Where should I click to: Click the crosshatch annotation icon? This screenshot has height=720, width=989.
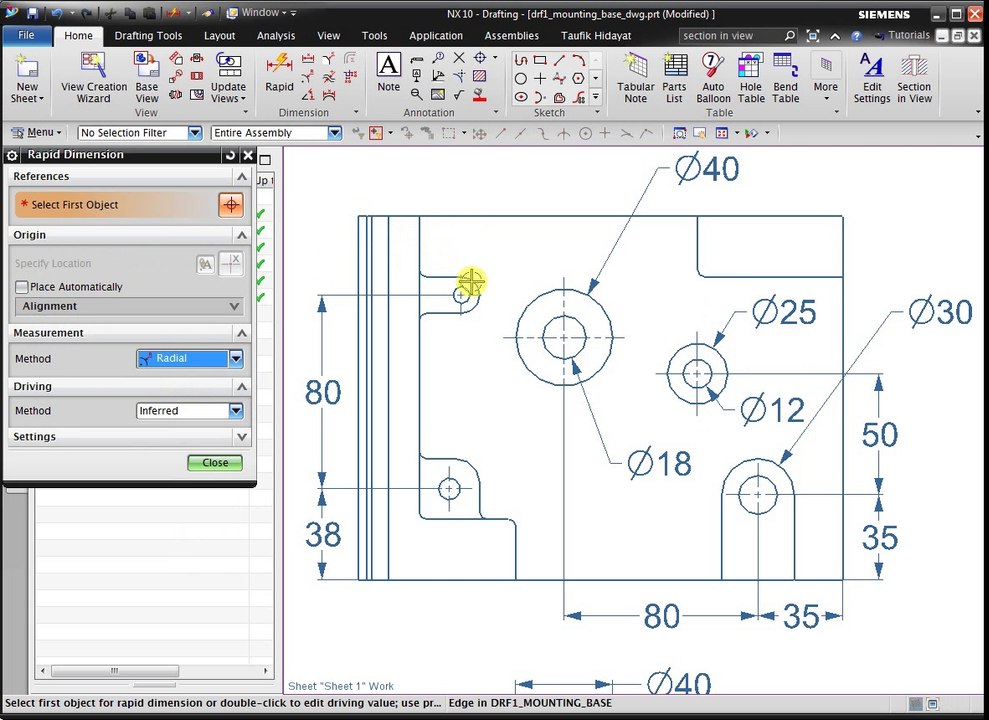pos(479,76)
